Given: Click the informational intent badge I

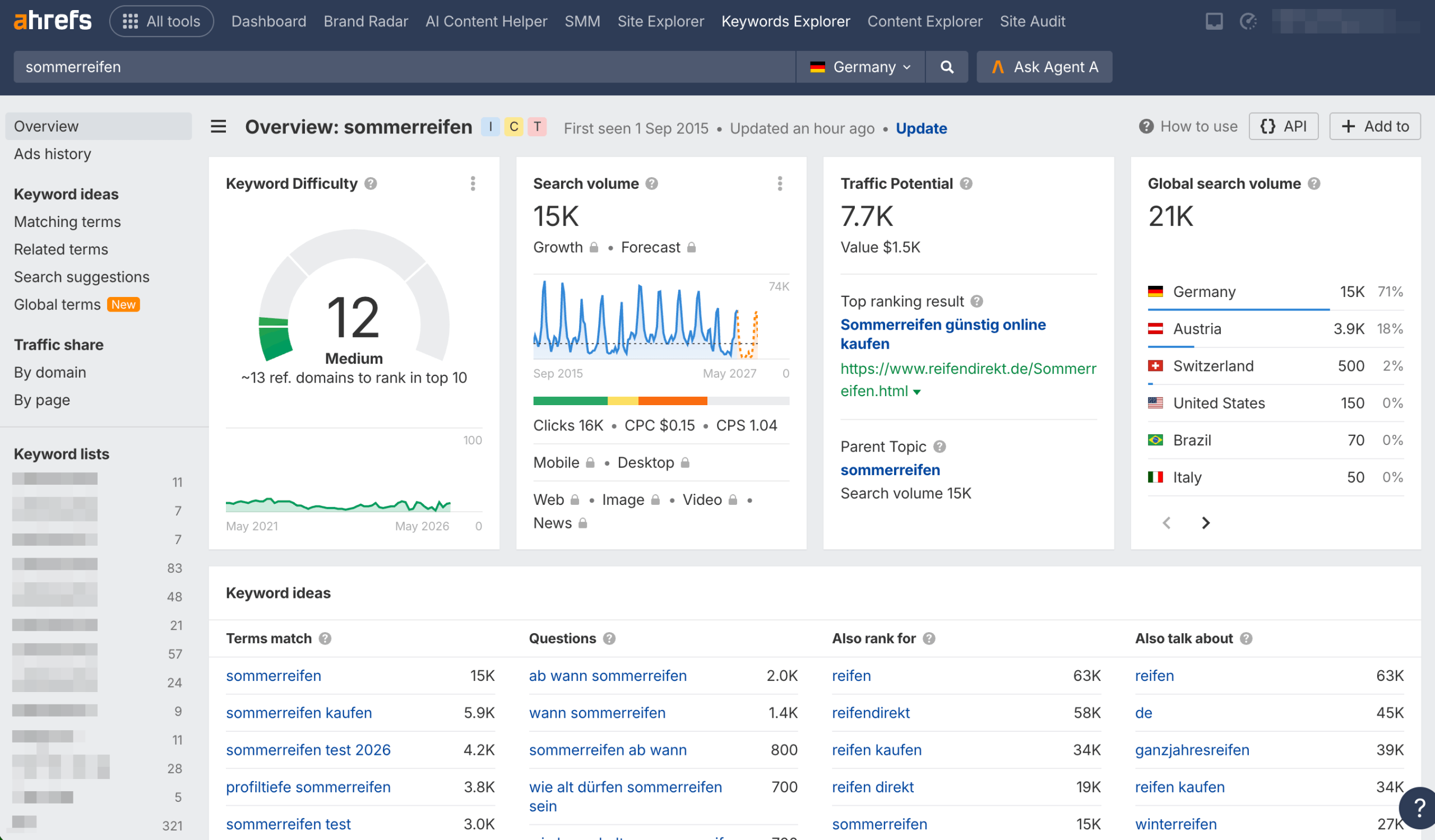Looking at the screenshot, I should tap(490, 126).
